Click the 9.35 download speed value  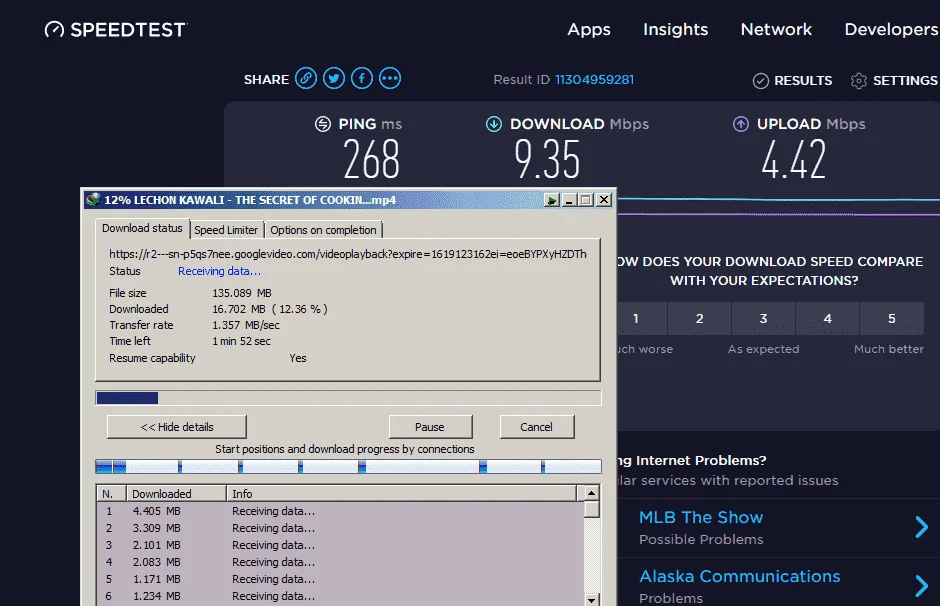(x=547, y=159)
